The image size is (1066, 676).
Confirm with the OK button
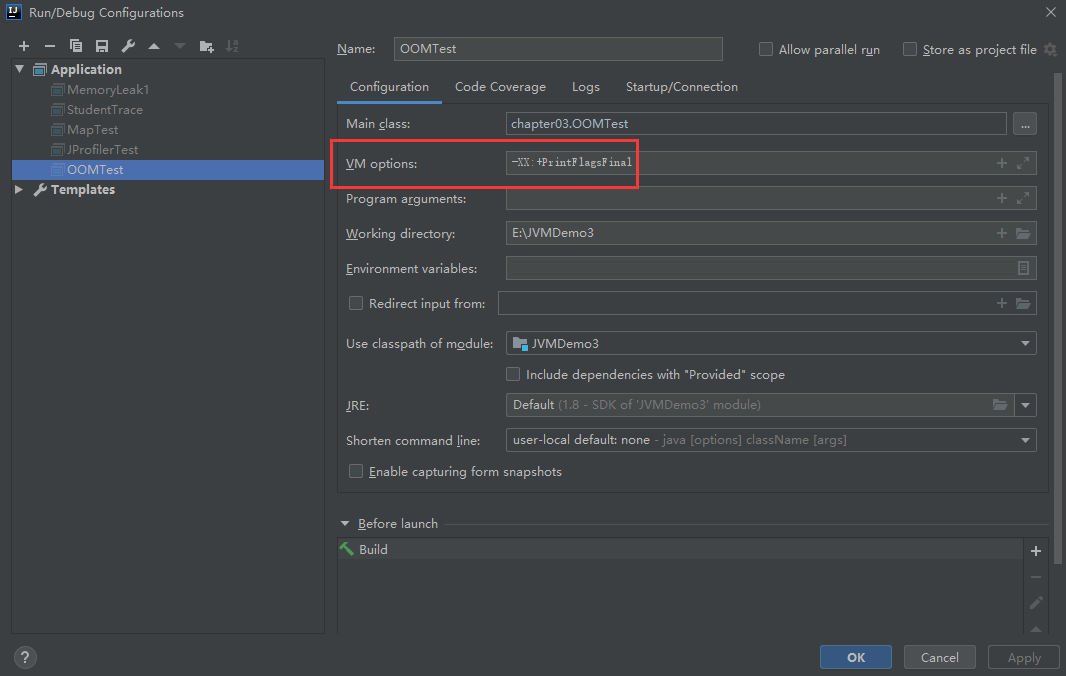856,658
